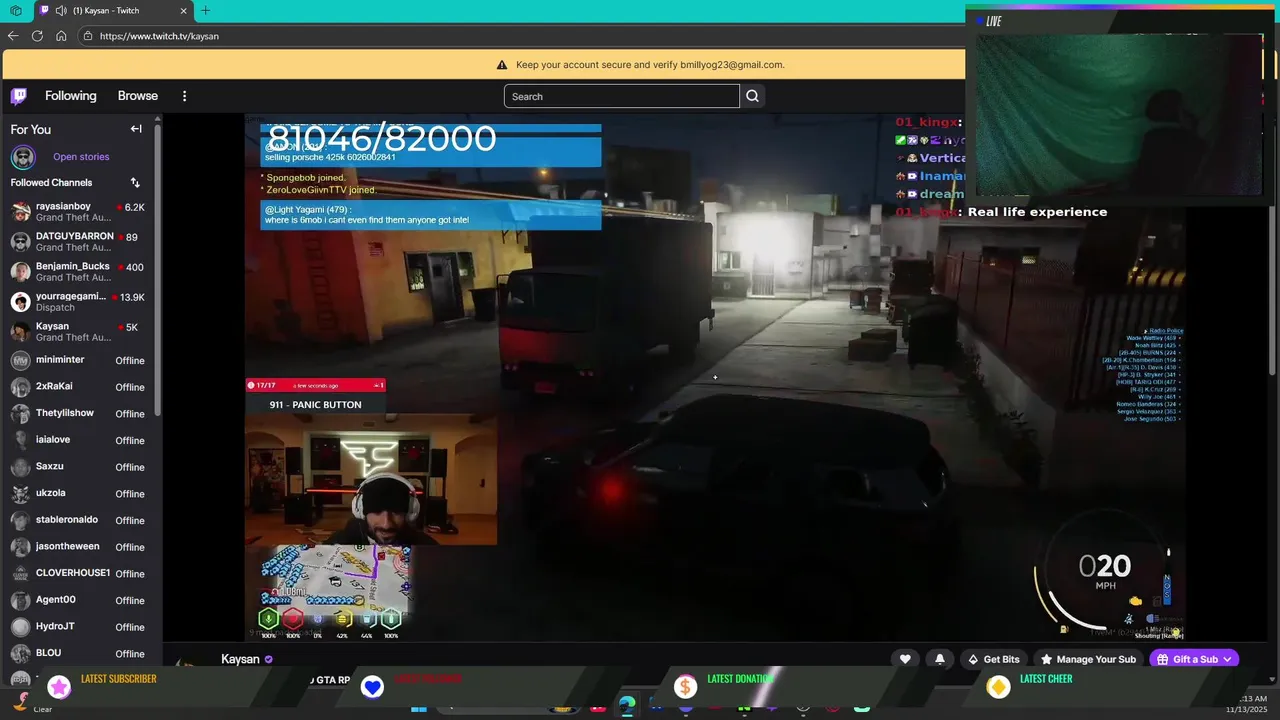This screenshot has height=720, width=1280.
Task: View site info lock icon
Action: pyautogui.click(x=88, y=36)
